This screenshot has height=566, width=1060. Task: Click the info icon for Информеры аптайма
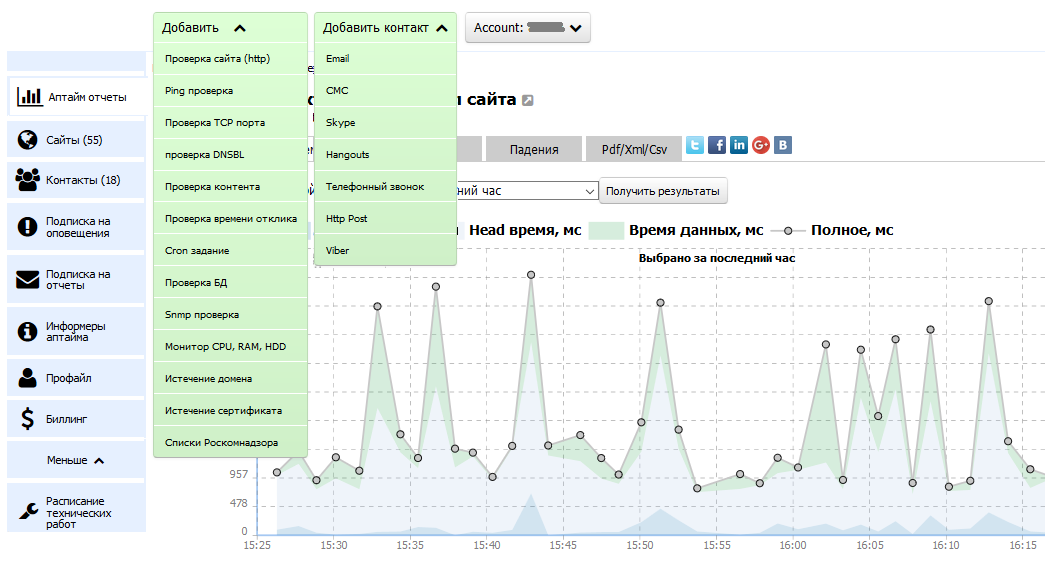[27, 331]
